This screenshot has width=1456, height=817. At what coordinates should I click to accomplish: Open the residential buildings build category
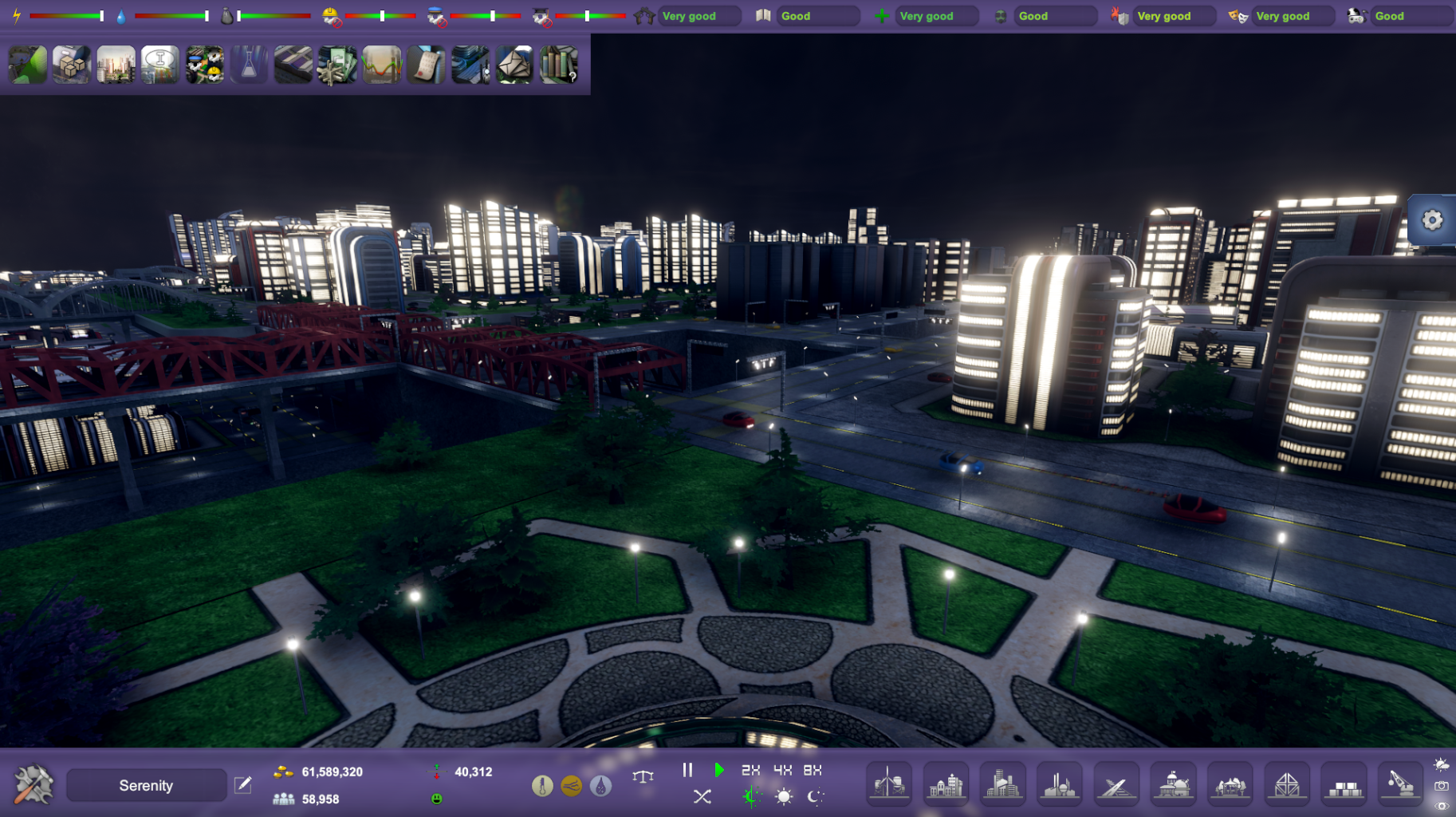coord(946,783)
